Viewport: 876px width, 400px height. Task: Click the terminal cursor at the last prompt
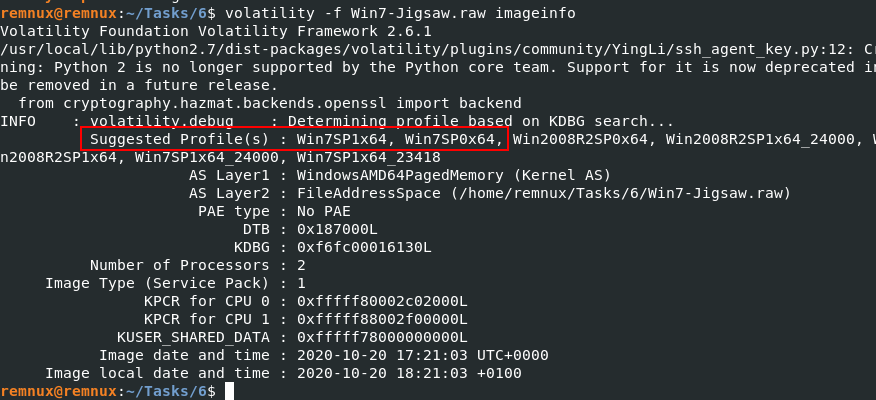pos(229,391)
